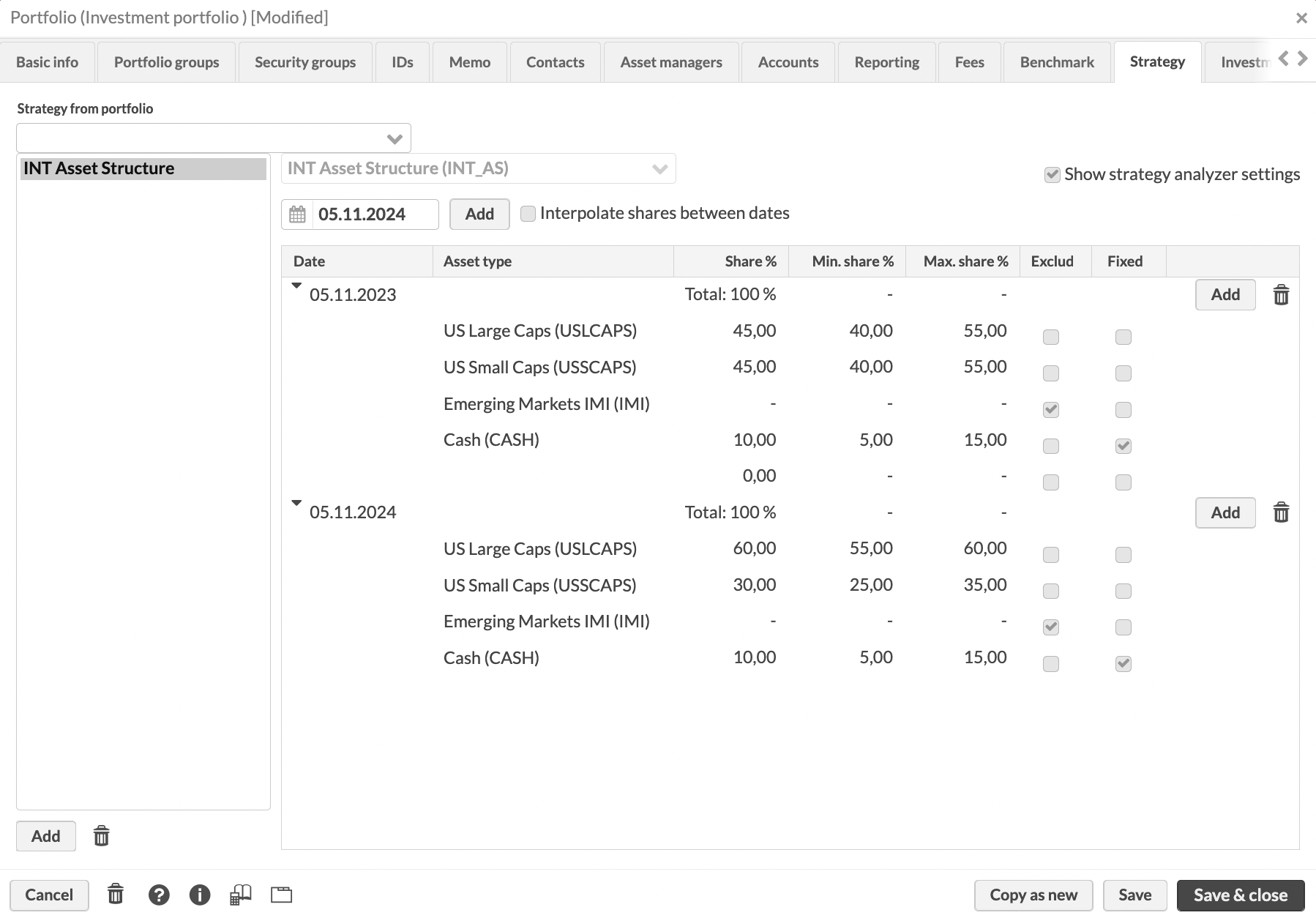Image resolution: width=1316 pixels, height=918 pixels.
Task: Open the Portfolio groups tab
Action: (167, 62)
